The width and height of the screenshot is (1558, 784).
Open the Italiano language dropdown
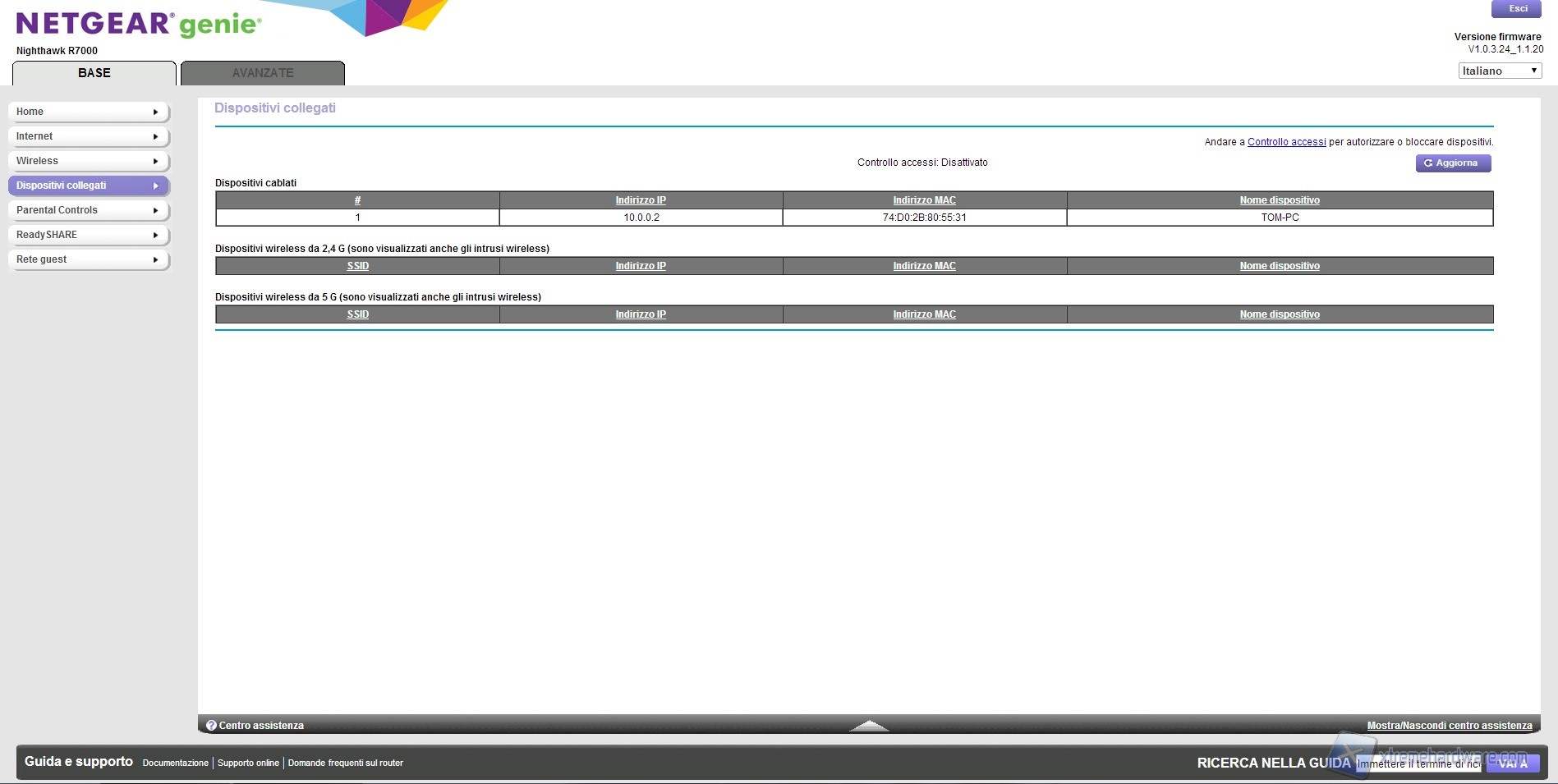point(1499,71)
